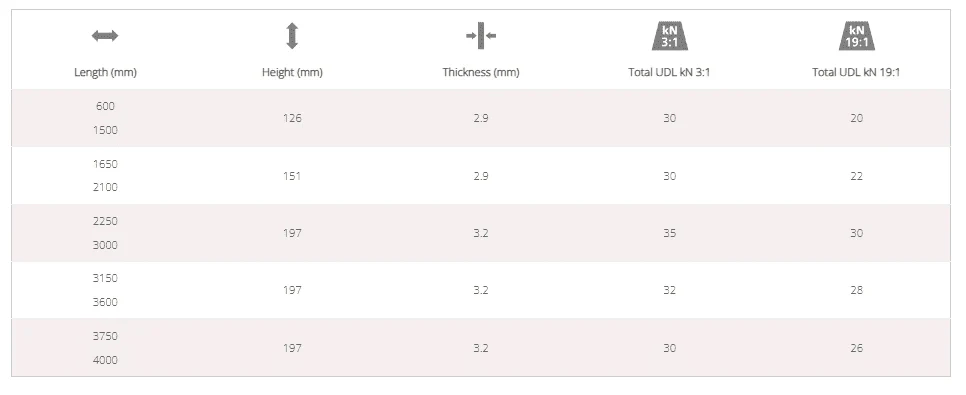Screen dimensions: 966x395
Task: Click the 22 UDL 19:1 value
Action: [856, 176]
